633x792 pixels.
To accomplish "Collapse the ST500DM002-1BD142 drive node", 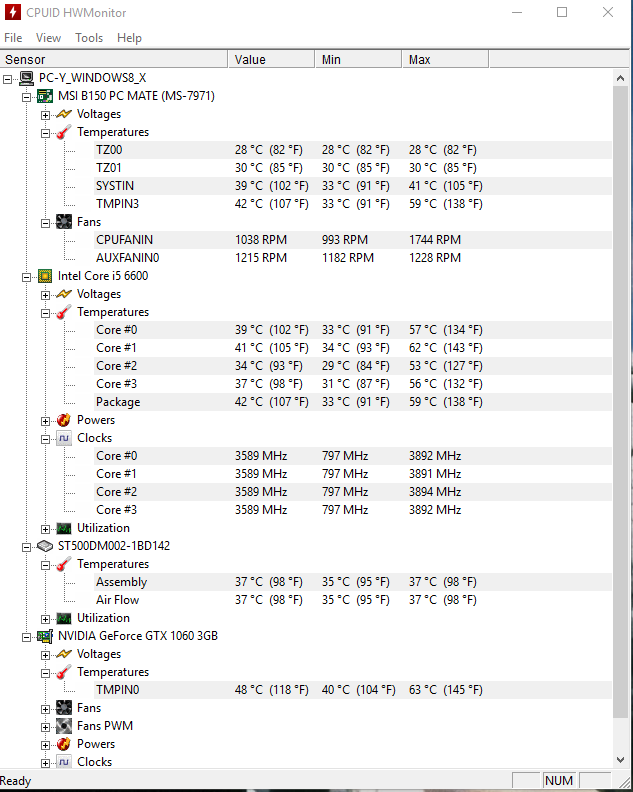I will [26, 548].
